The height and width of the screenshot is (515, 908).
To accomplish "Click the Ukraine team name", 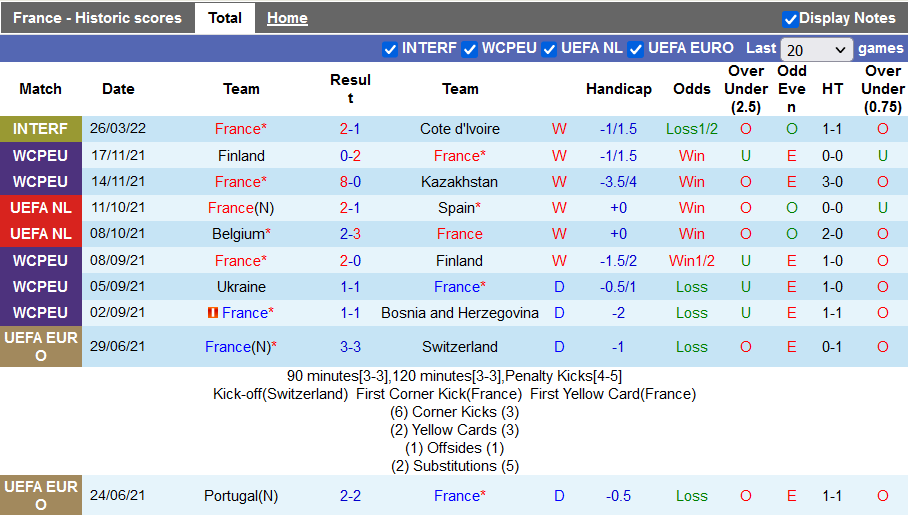I will (x=241, y=287).
